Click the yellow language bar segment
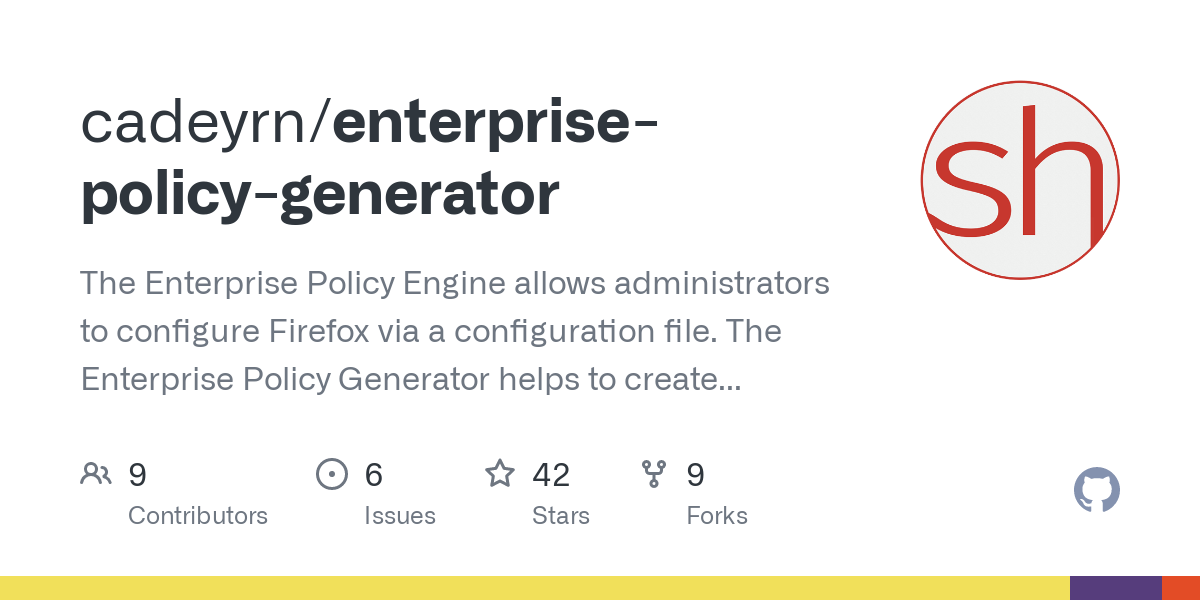Viewport: 1200px width, 600px height. (534, 588)
